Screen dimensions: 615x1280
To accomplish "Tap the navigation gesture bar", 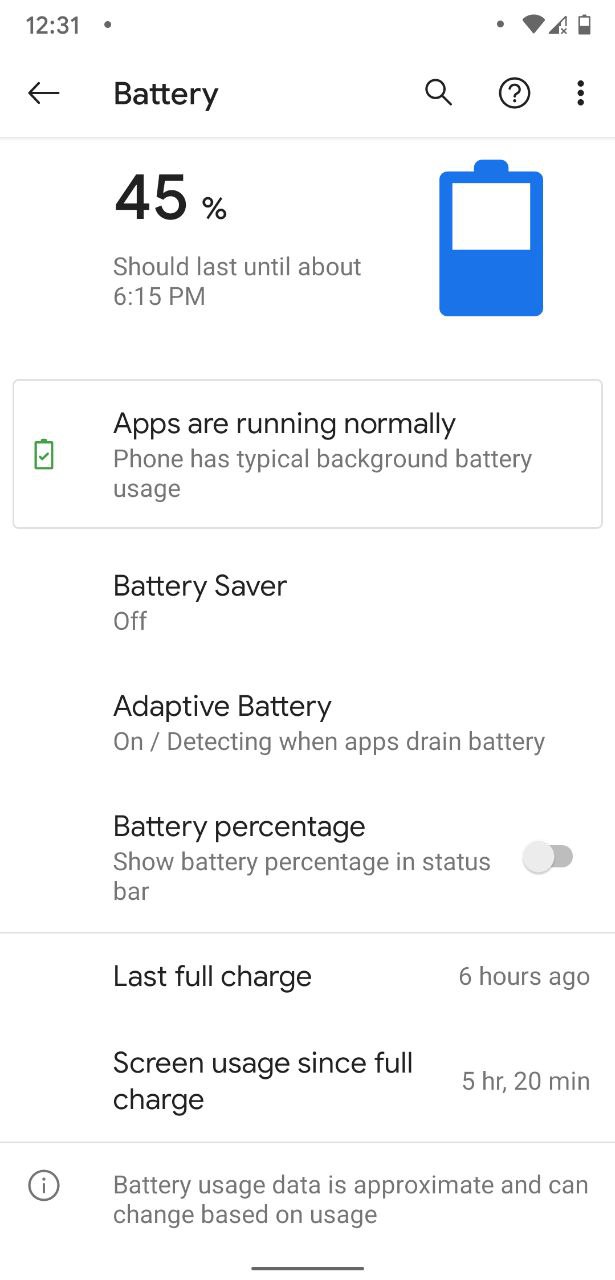I will [x=307, y=1268].
